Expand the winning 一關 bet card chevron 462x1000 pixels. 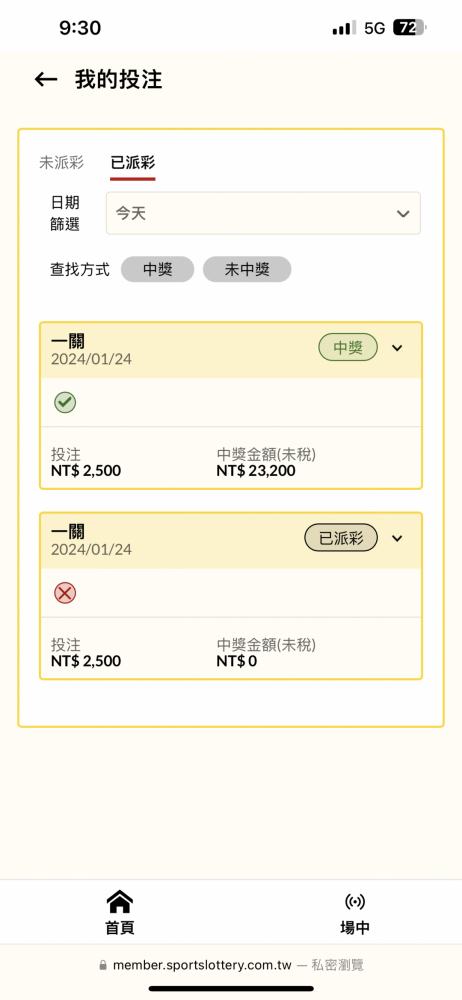[397, 348]
